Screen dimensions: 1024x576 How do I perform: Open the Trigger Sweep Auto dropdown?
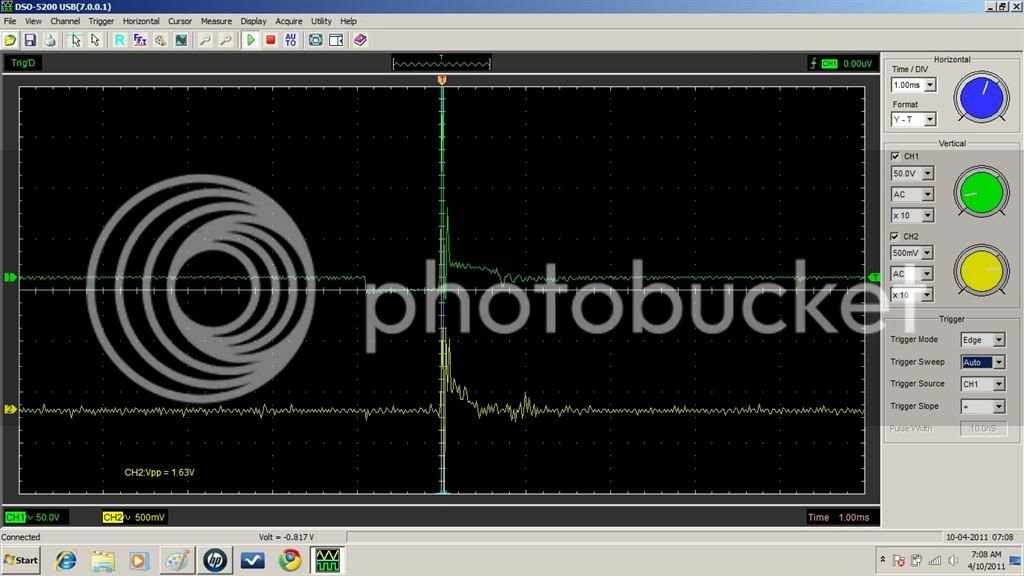coord(999,362)
